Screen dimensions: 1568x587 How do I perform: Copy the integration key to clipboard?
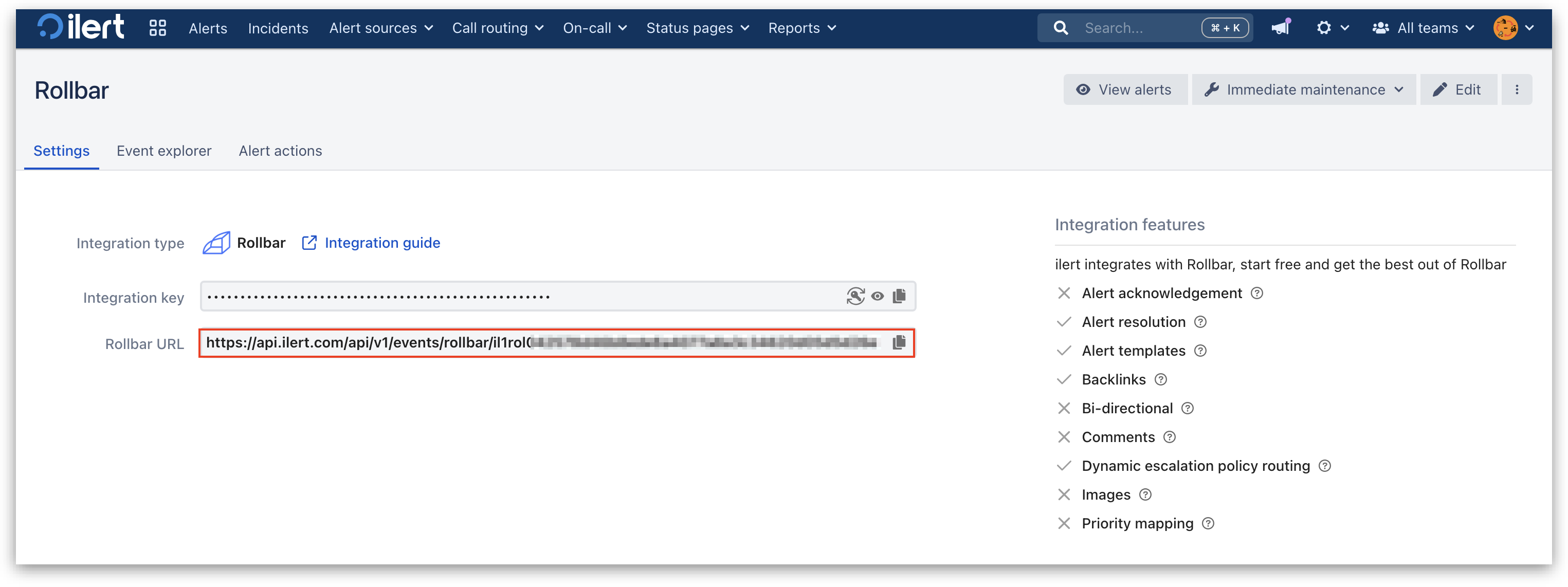click(899, 296)
